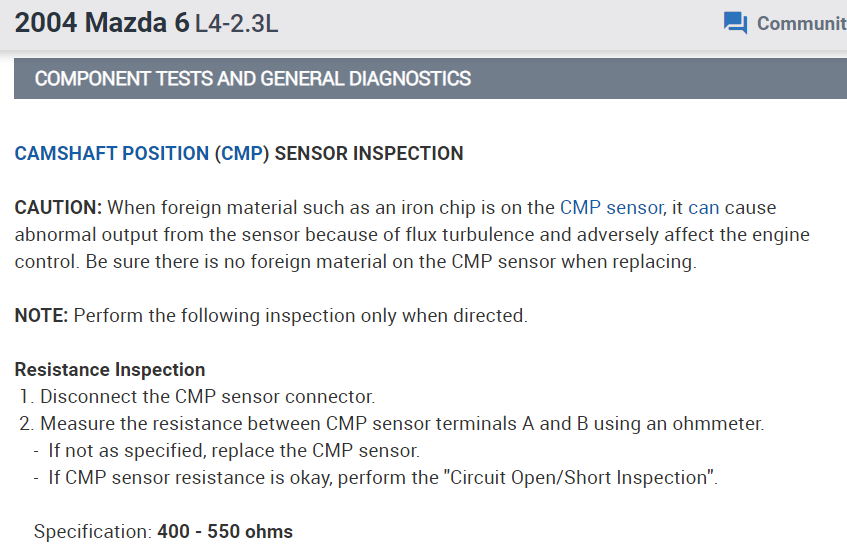
Task: Click the "SENSOR INSPECTION" heading text
Action: pyautogui.click(x=369, y=154)
